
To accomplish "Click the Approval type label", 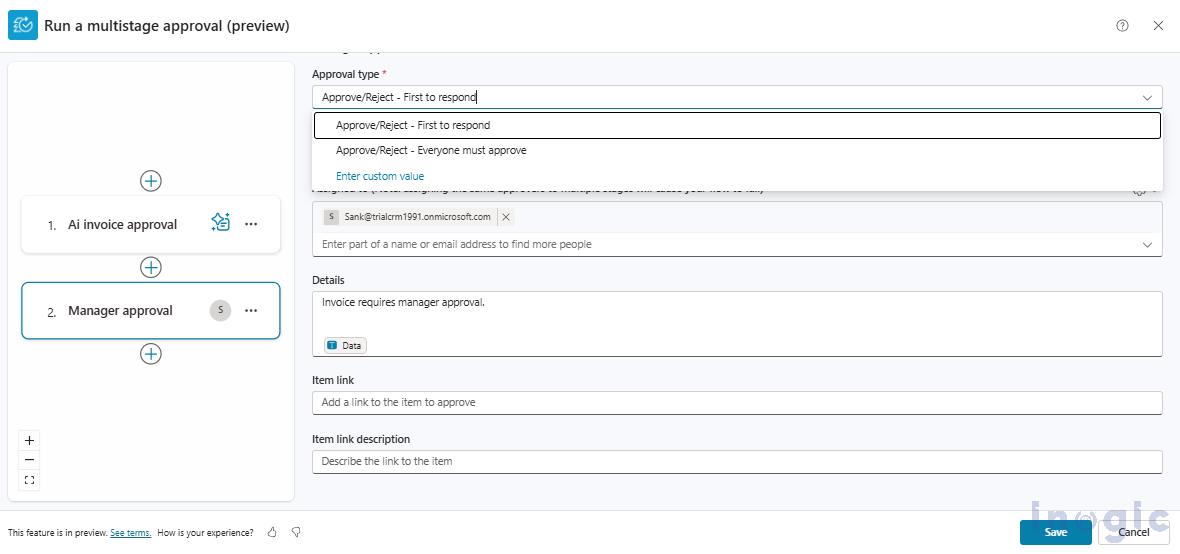I will [x=347, y=74].
